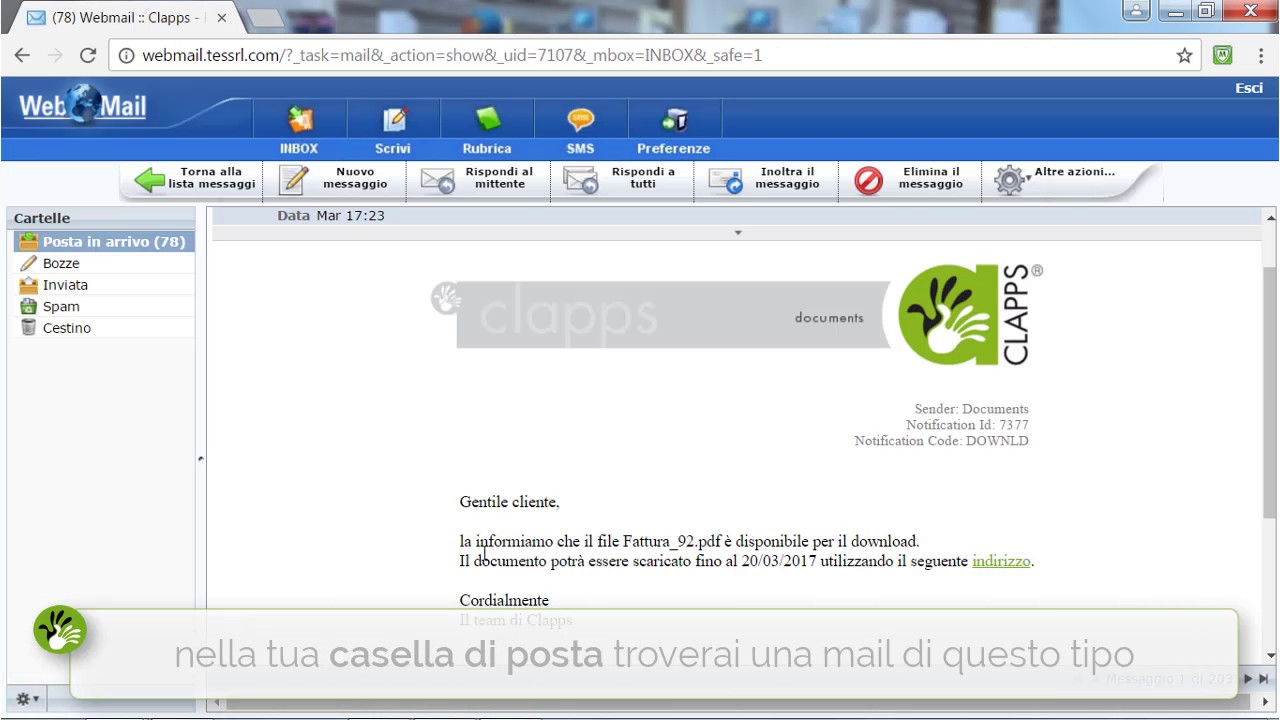Click the Chrome profile user button
Image resolution: width=1280 pixels, height=720 pixels.
[x=1136, y=11]
